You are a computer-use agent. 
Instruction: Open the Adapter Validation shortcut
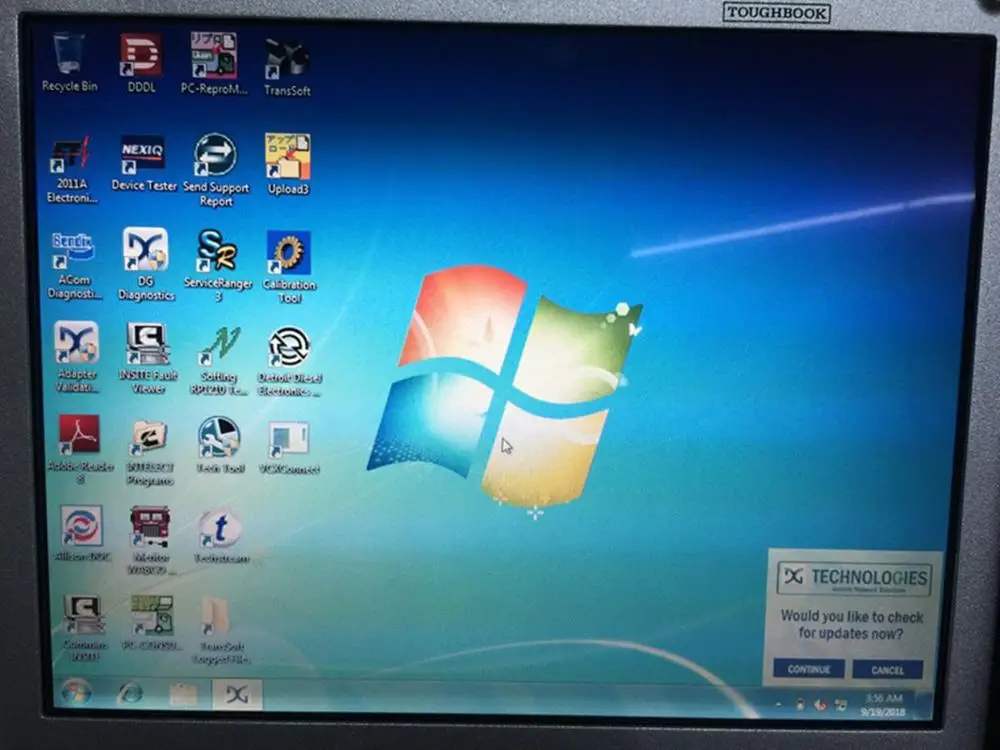77,357
